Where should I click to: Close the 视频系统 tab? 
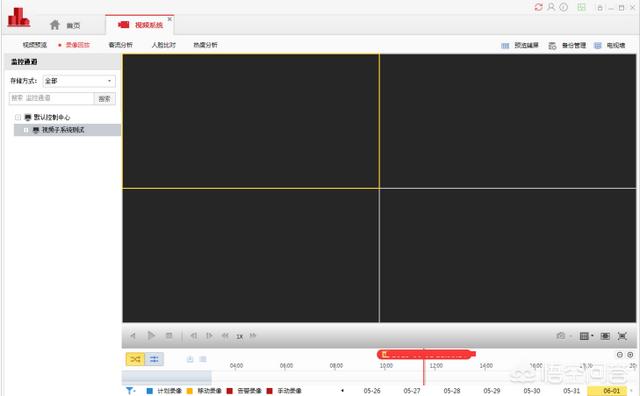point(170,19)
